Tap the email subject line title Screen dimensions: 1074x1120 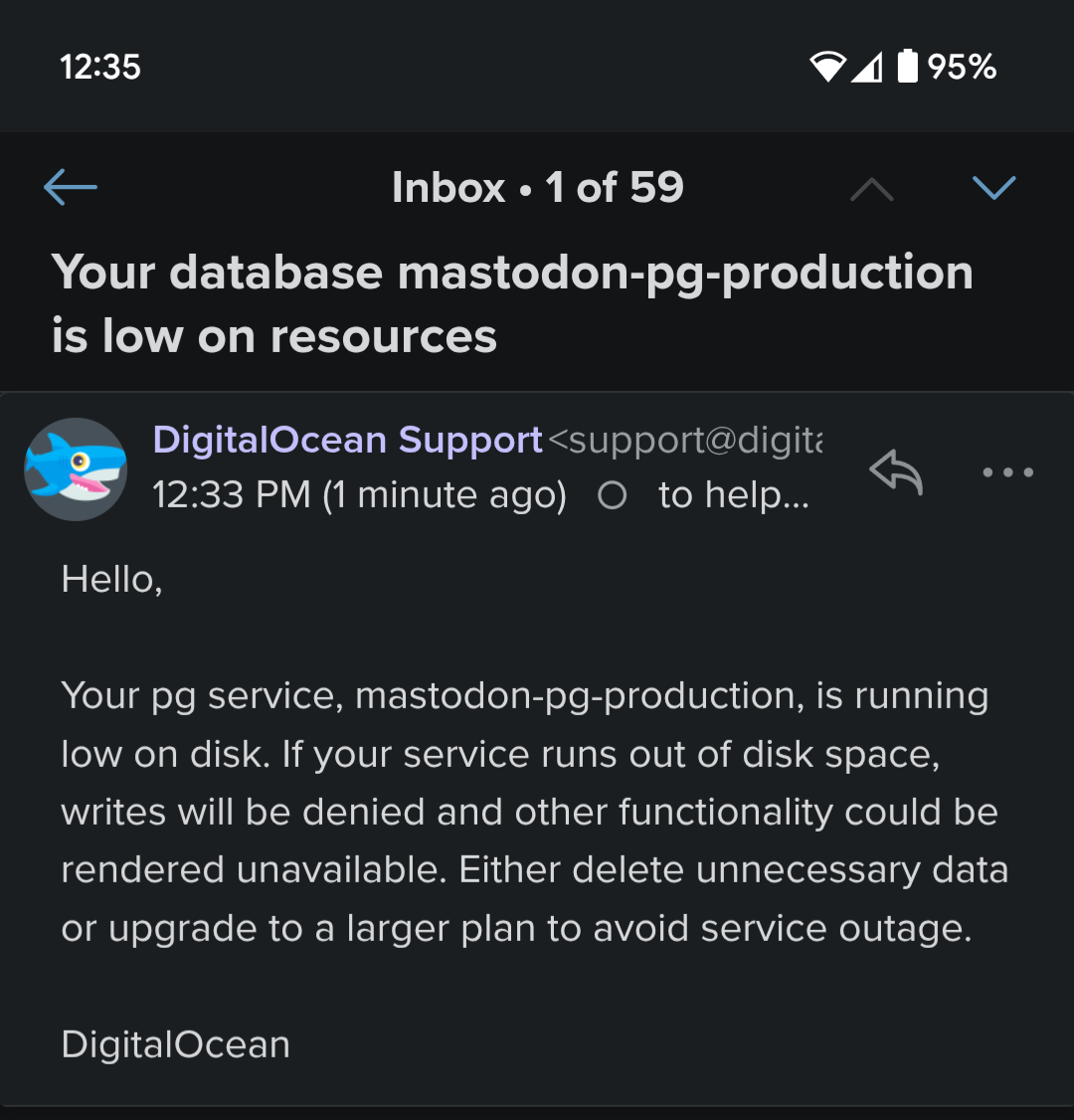(512, 303)
